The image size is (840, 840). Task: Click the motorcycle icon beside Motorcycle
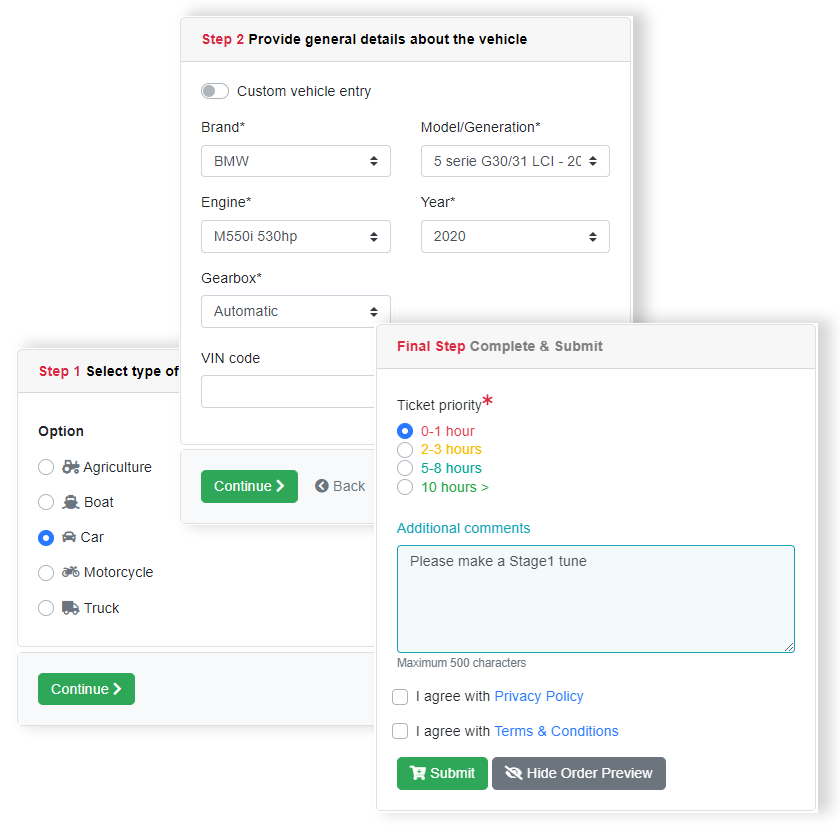71,572
